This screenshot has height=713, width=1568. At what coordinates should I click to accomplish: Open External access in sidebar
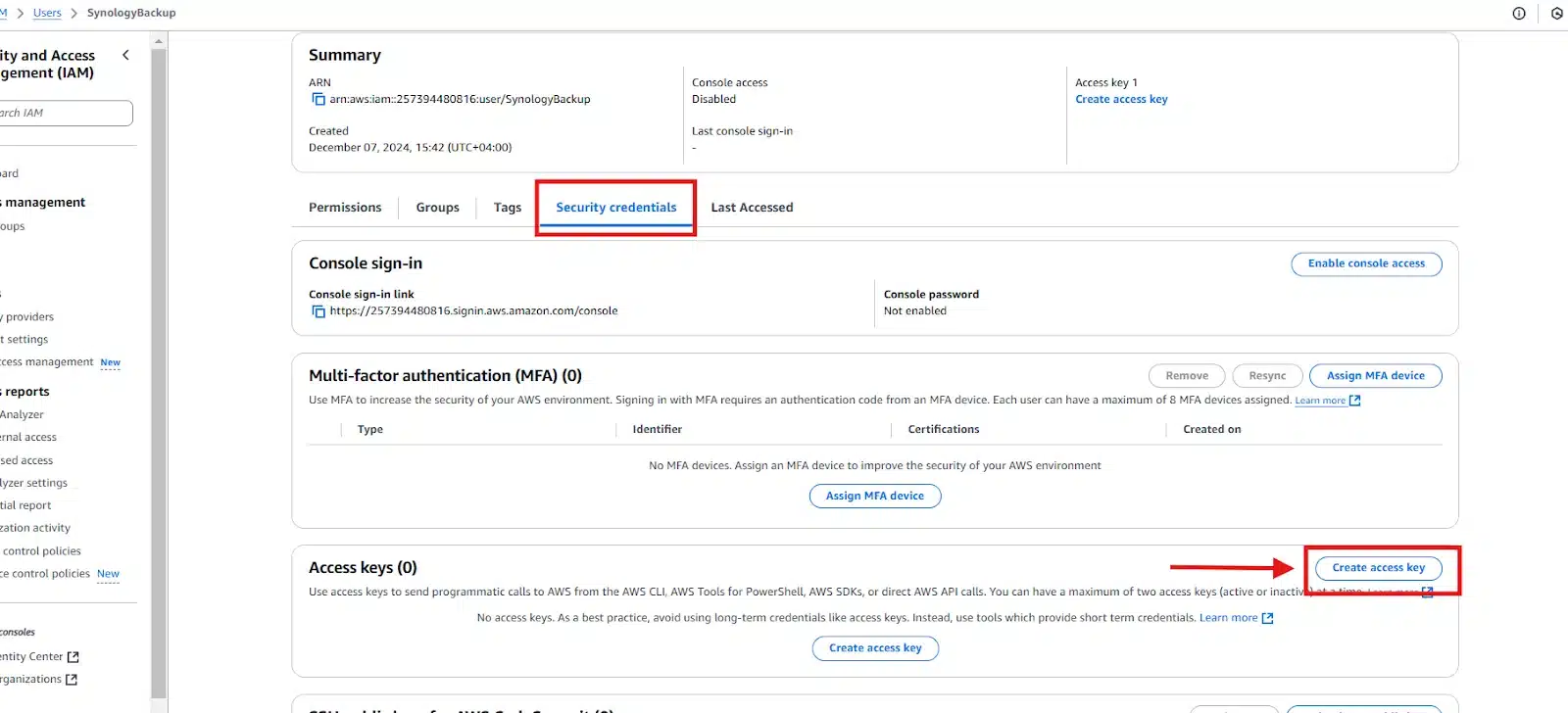(28, 438)
